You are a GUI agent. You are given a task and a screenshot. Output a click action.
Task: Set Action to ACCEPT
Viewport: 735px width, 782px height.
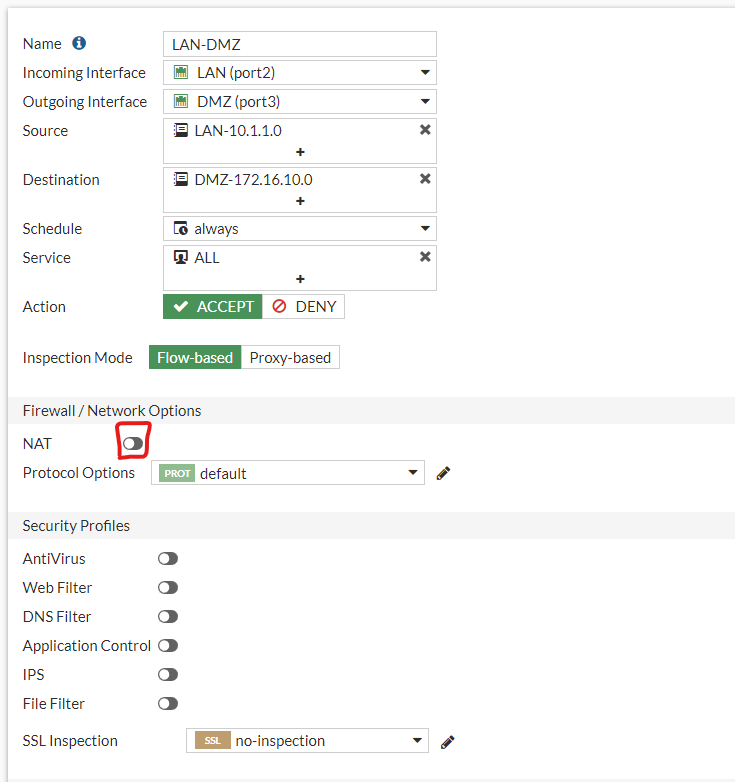pyautogui.click(x=213, y=306)
